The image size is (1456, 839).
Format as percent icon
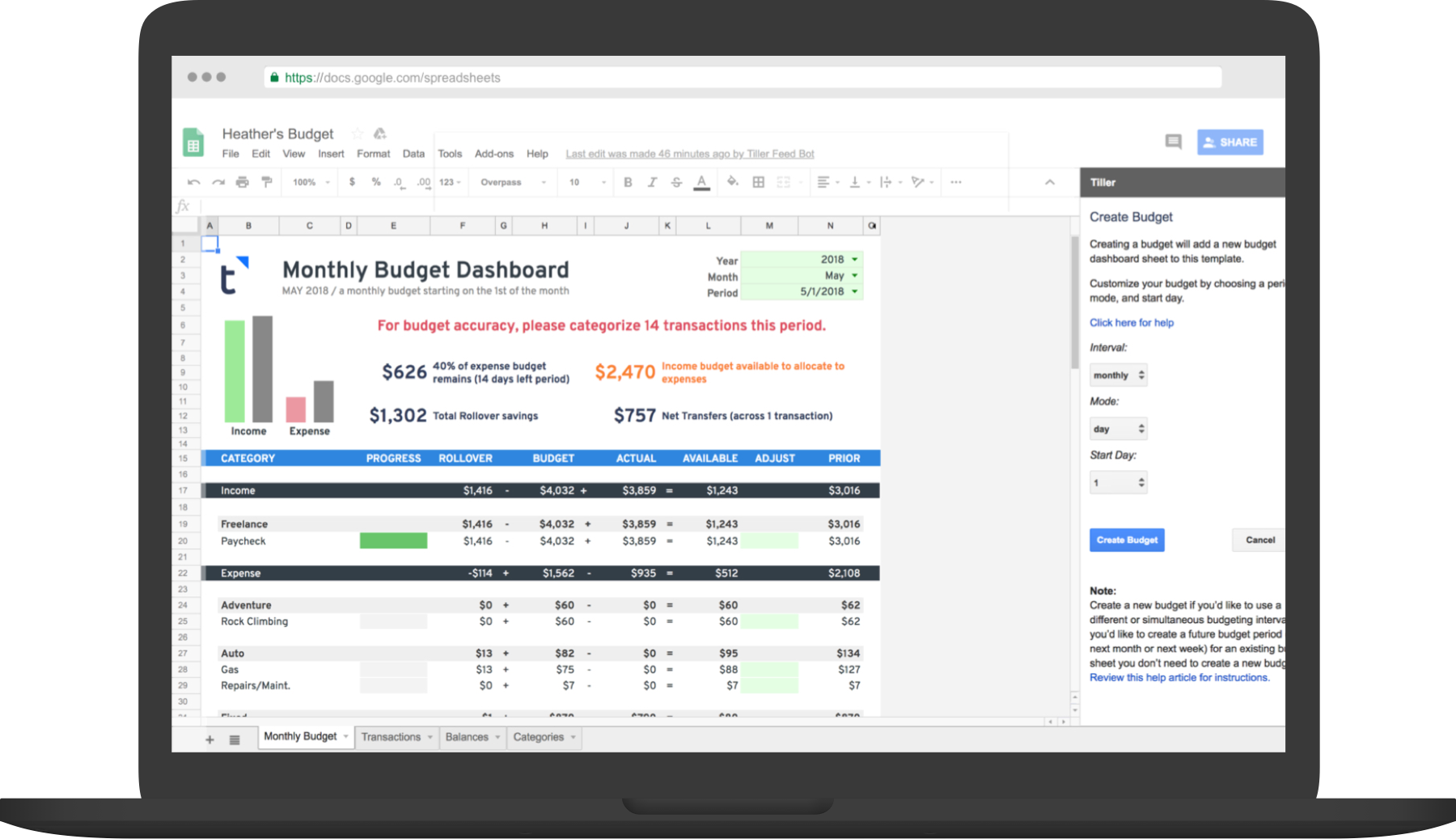click(x=376, y=182)
